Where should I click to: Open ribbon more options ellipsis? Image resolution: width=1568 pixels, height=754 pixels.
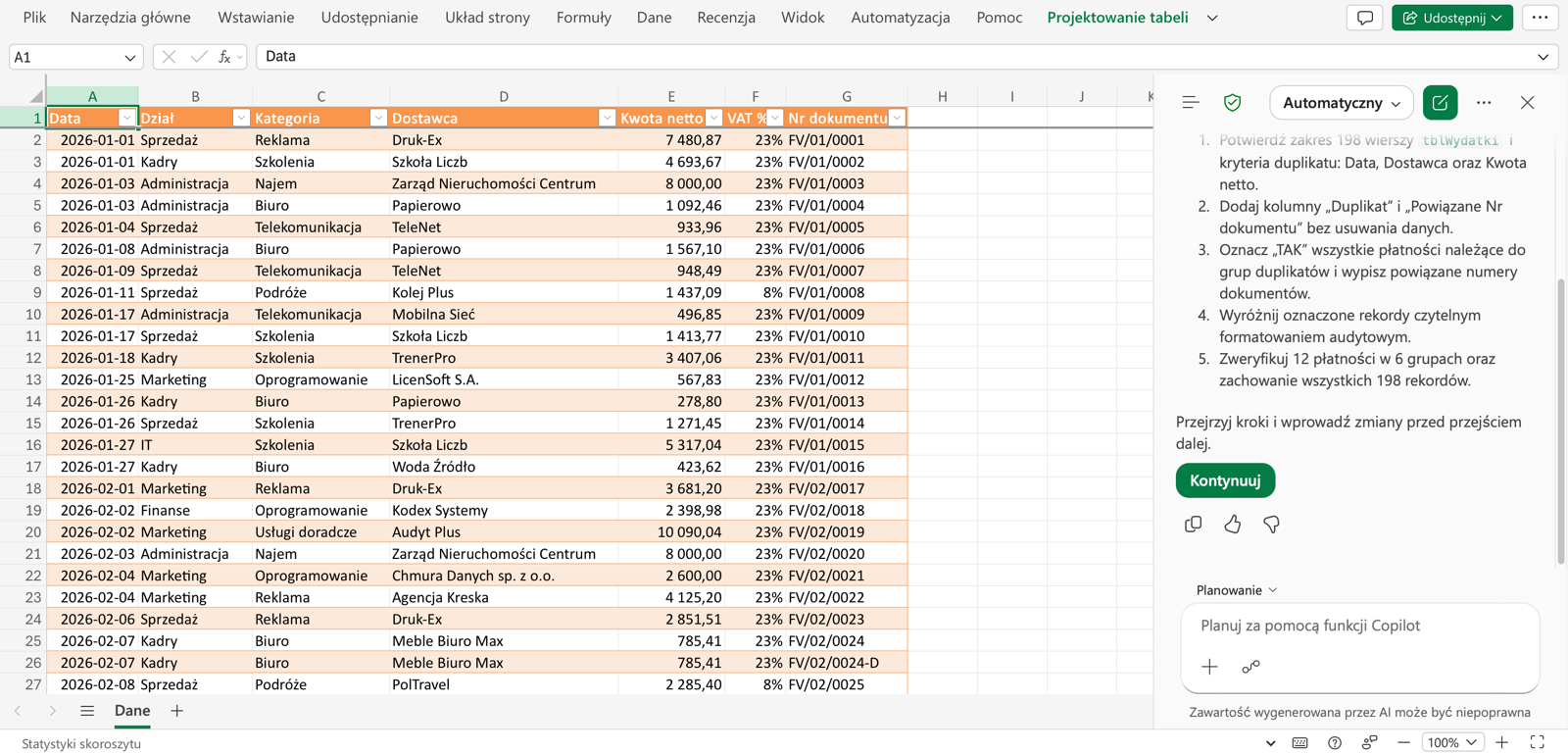(x=1540, y=18)
